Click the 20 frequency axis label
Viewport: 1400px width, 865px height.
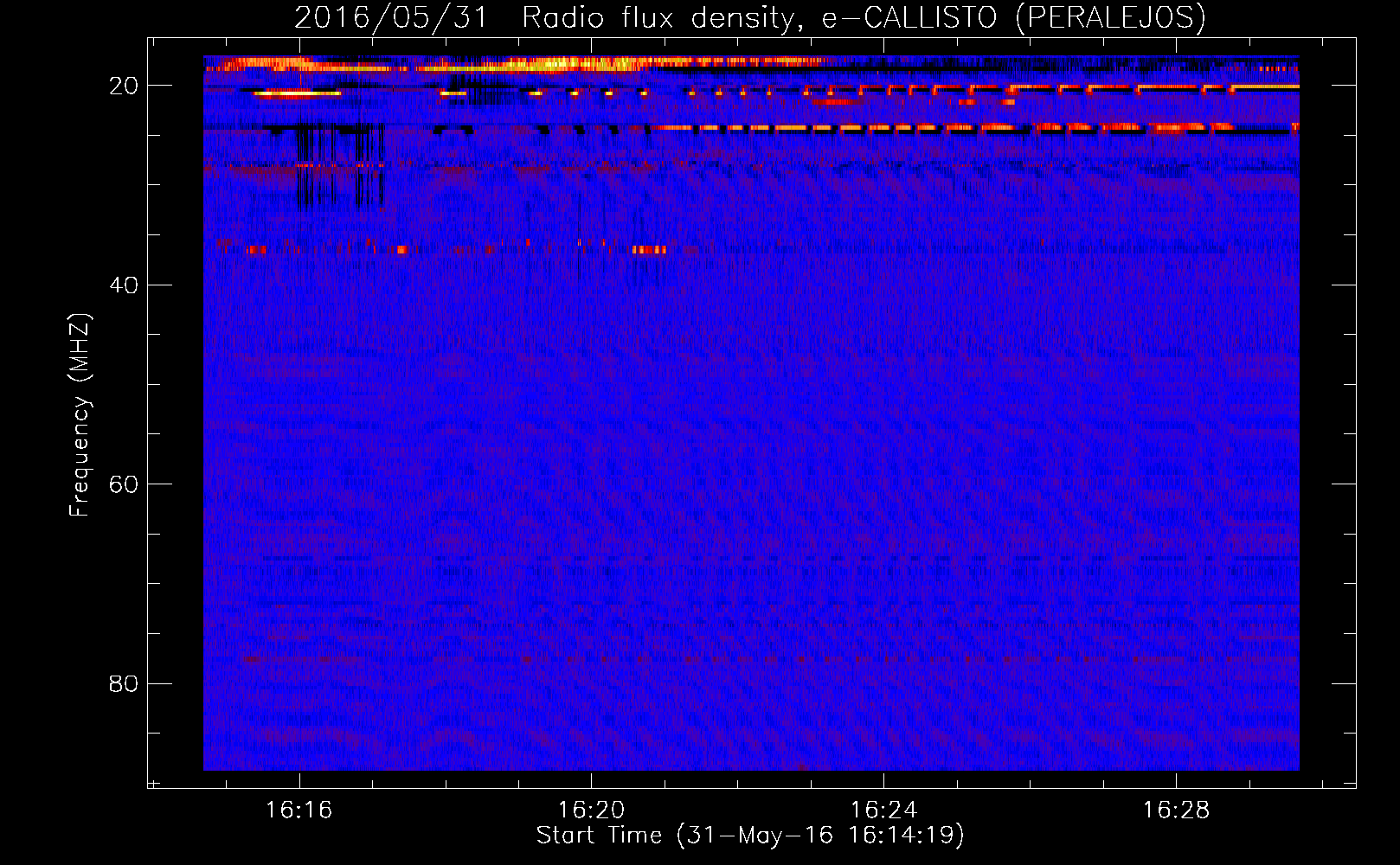(x=124, y=86)
